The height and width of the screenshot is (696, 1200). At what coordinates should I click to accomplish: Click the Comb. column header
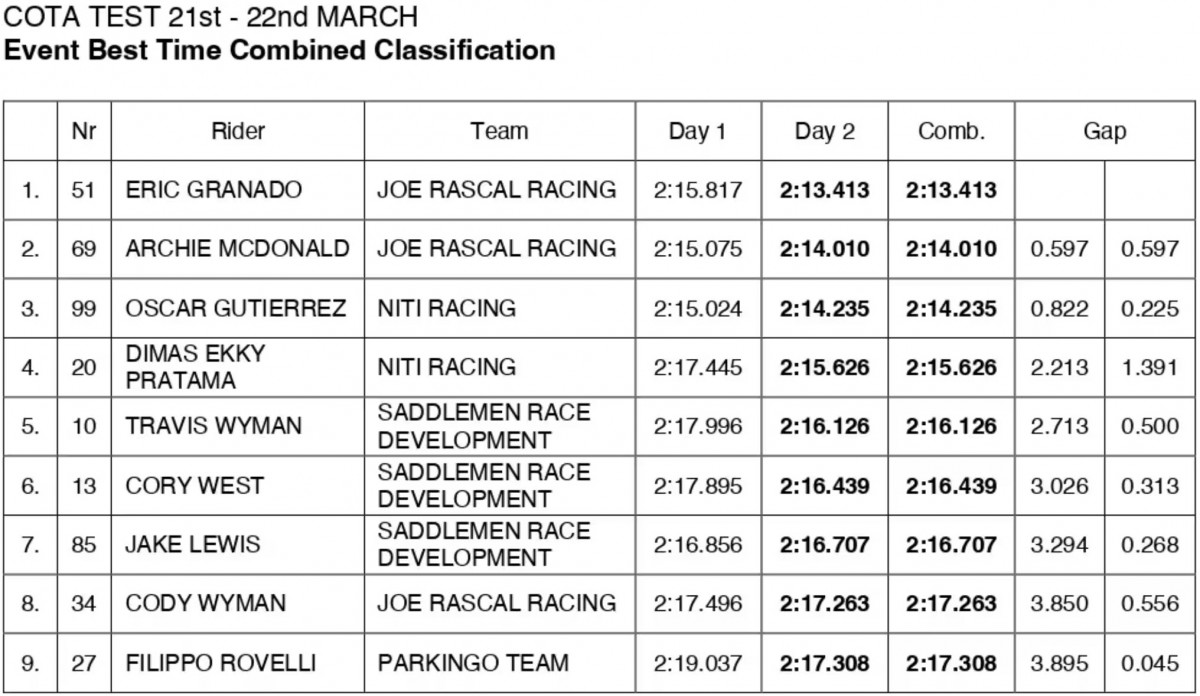[951, 132]
